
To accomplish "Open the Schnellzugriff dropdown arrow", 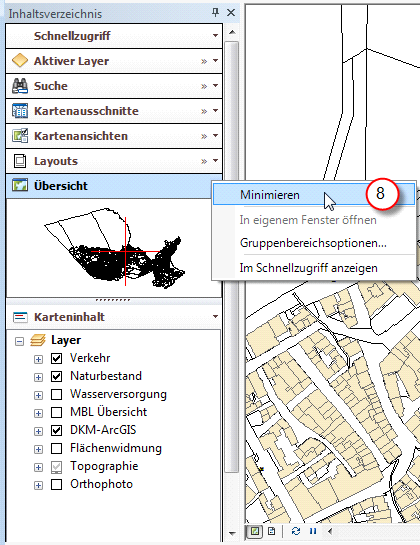I will point(216,35).
